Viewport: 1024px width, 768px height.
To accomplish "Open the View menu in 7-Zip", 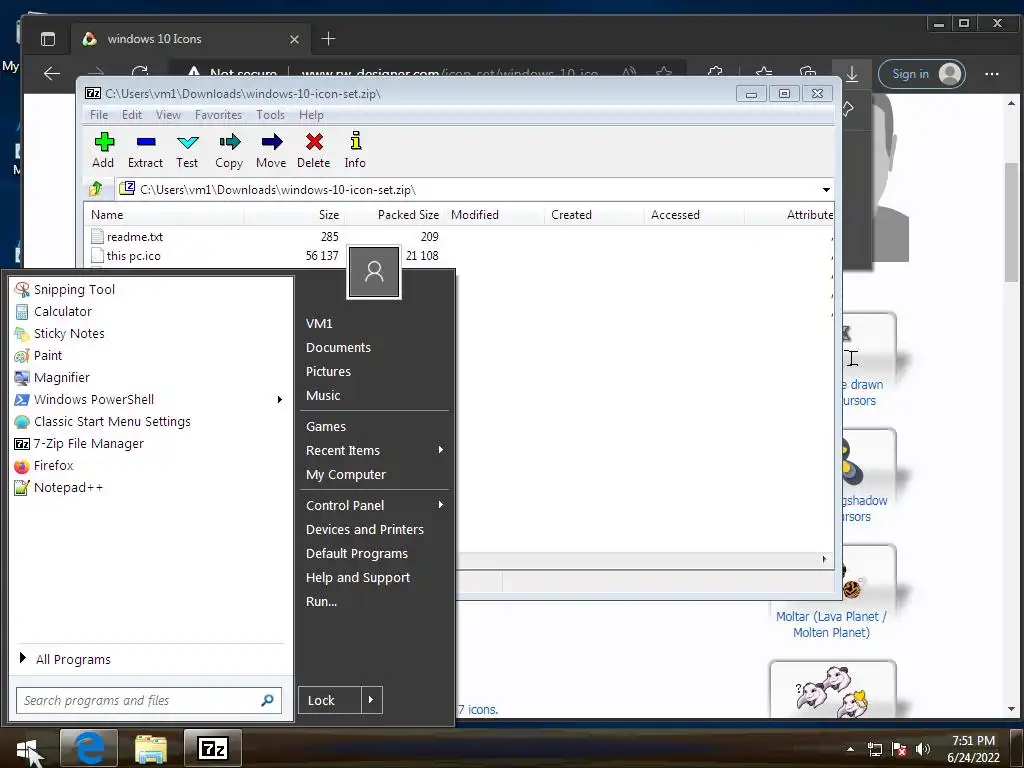I will pyautogui.click(x=168, y=115).
